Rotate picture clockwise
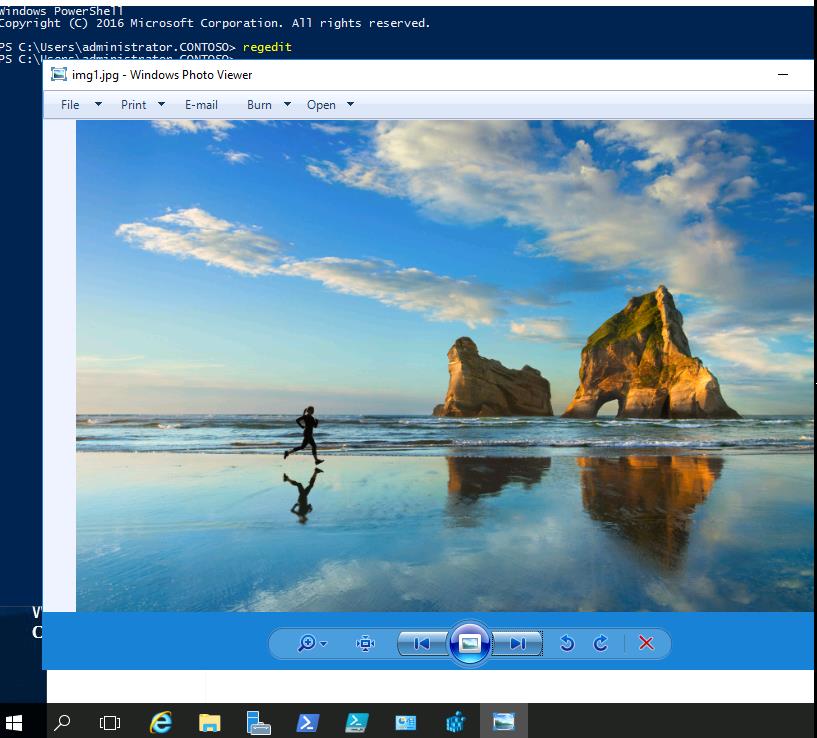 tap(601, 644)
